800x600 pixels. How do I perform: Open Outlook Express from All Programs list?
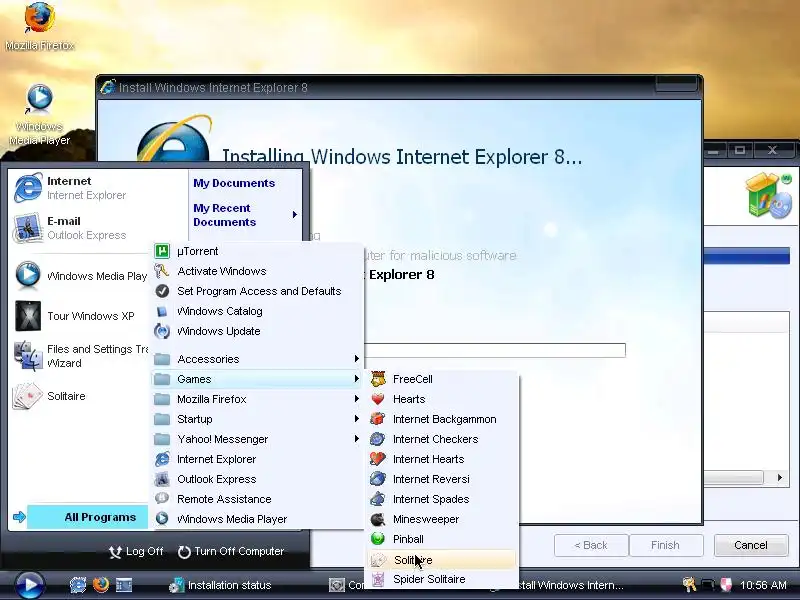(258, 479)
